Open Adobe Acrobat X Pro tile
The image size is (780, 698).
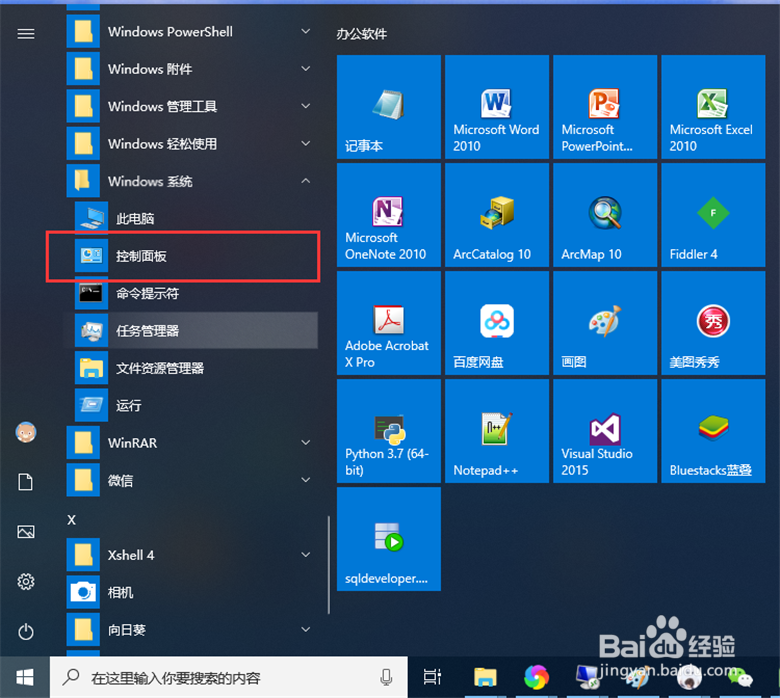point(389,323)
